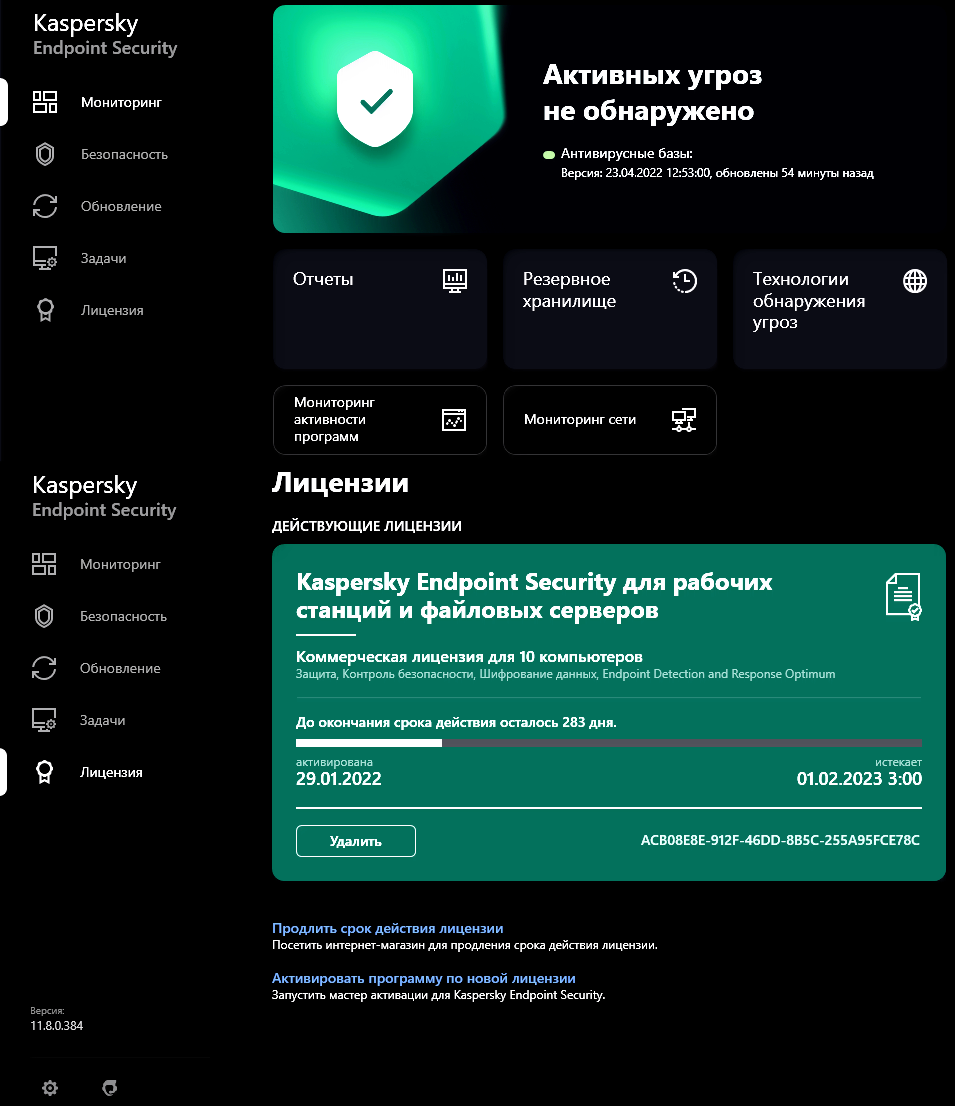This screenshot has width=955, height=1106.
Task: Click the ДЕЙСТВУЮЩИЕ ЛИЦЕНЗИИ subheading
Action: (x=367, y=526)
